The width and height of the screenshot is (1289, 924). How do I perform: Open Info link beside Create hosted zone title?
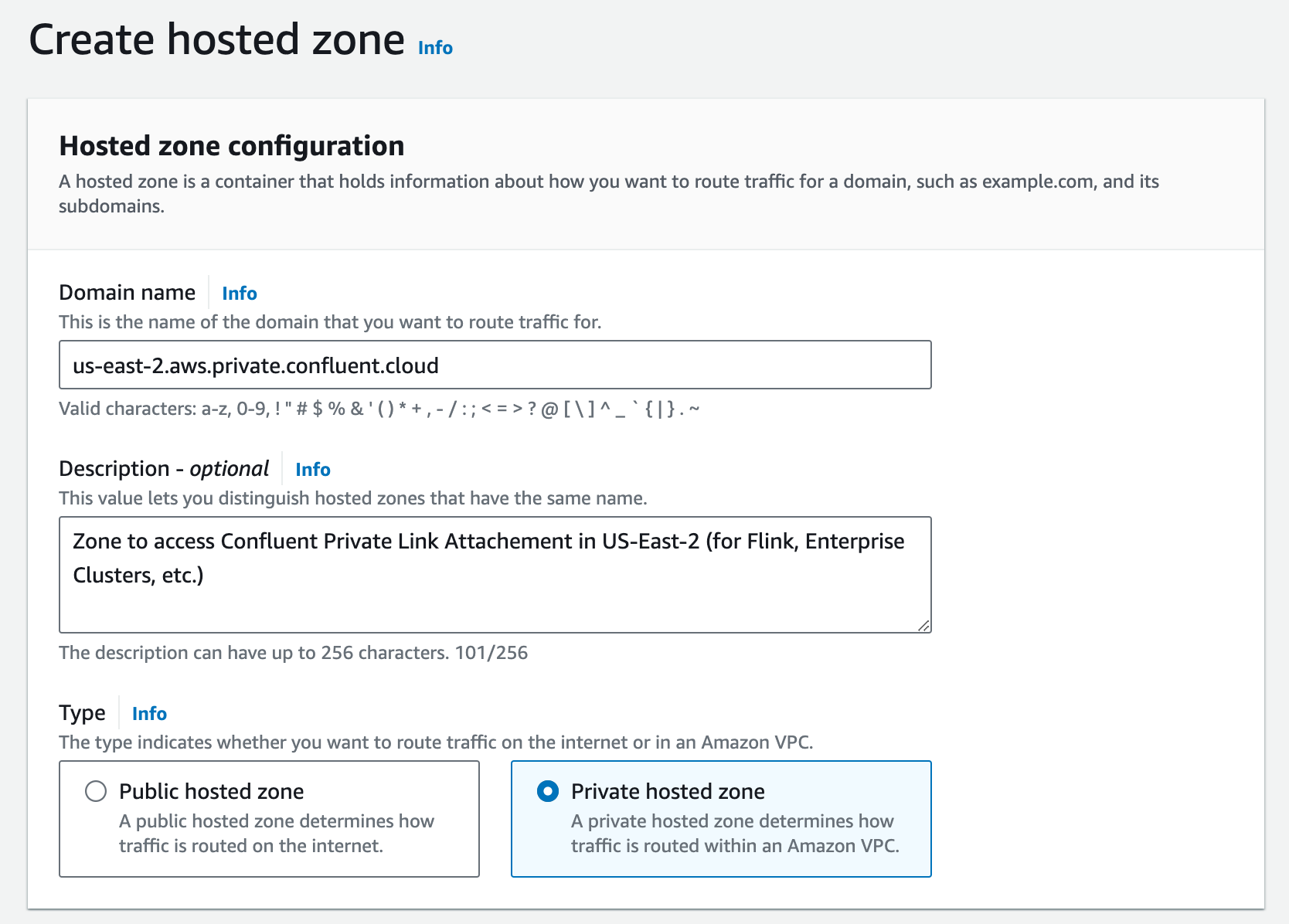coord(435,48)
